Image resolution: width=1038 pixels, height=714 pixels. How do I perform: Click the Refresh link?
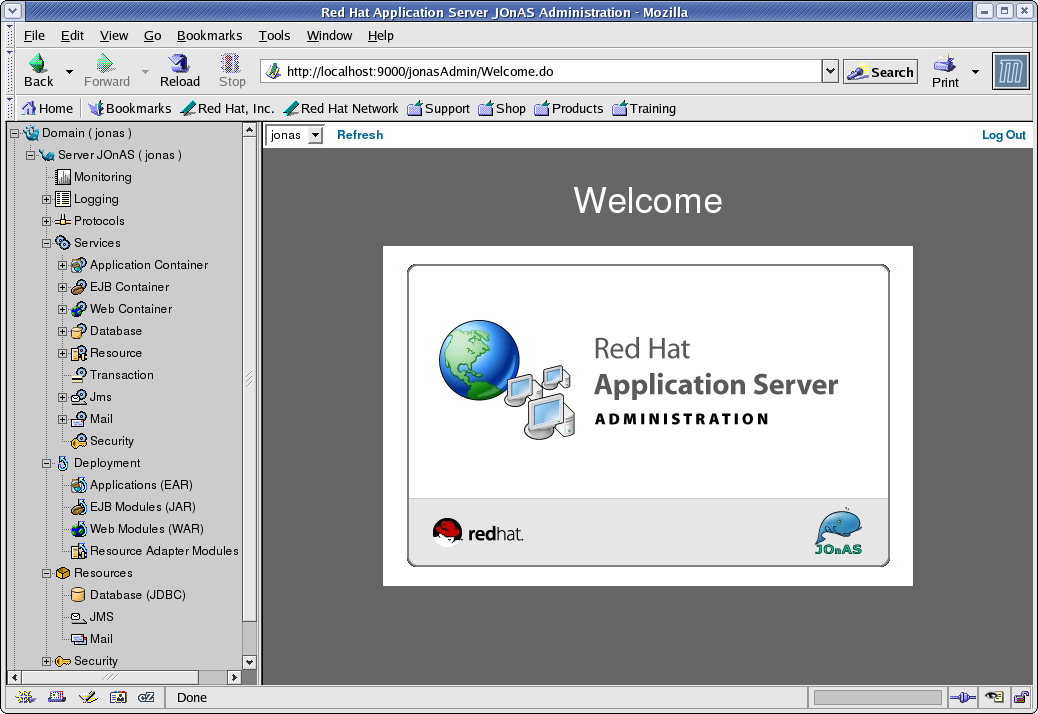[359, 135]
